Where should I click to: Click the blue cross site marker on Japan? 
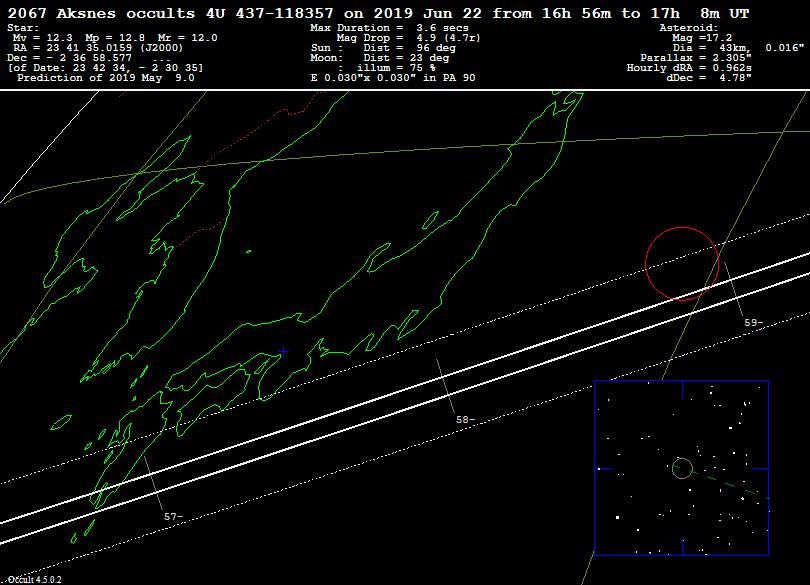point(283,351)
